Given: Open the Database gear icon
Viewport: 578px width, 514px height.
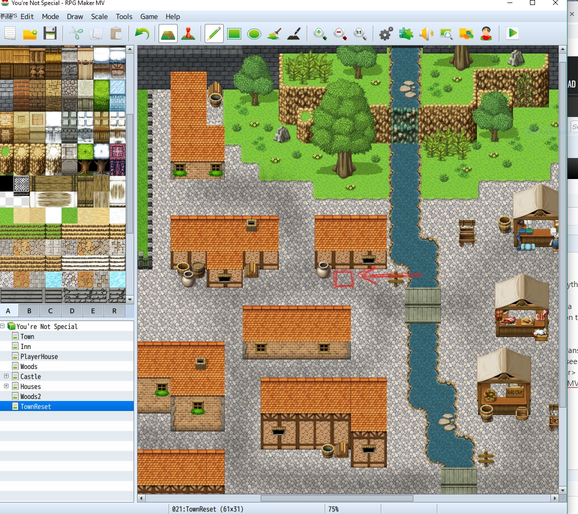Looking at the screenshot, I should coord(386,34).
